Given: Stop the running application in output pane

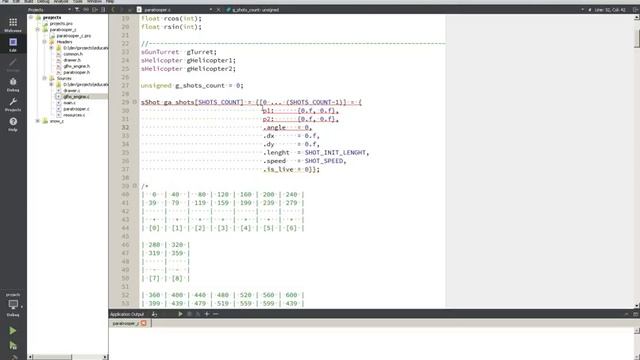Looking at the screenshot, I should coord(189,314).
